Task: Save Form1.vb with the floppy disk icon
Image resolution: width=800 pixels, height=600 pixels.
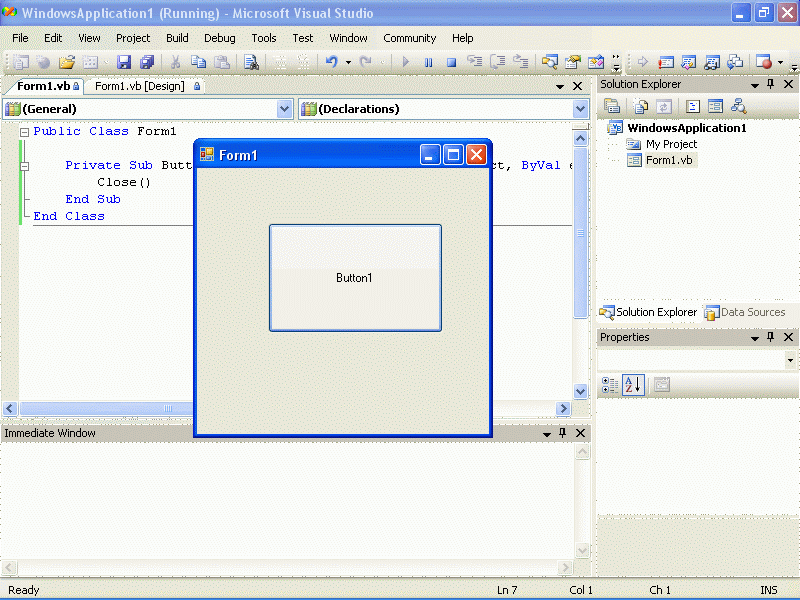Action: (x=124, y=62)
